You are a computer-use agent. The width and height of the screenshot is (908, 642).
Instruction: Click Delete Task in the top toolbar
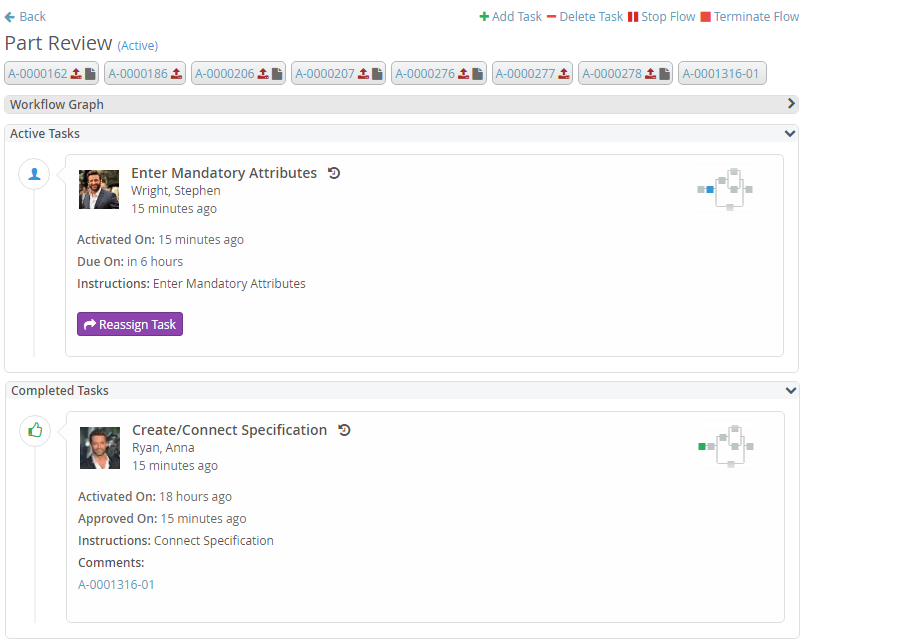point(585,17)
